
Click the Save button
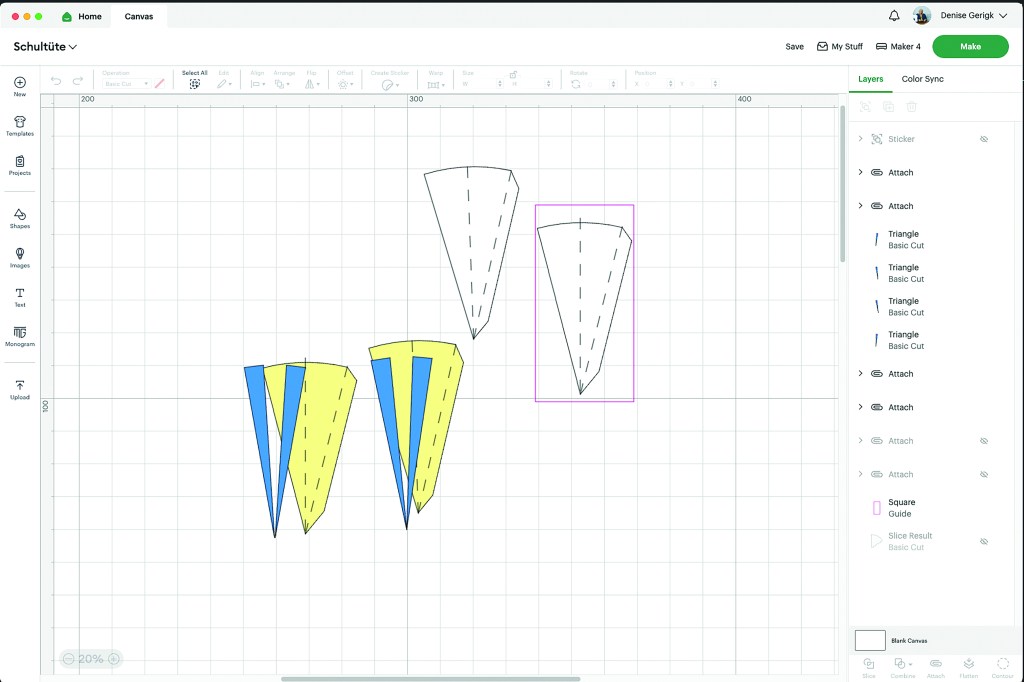(x=794, y=47)
